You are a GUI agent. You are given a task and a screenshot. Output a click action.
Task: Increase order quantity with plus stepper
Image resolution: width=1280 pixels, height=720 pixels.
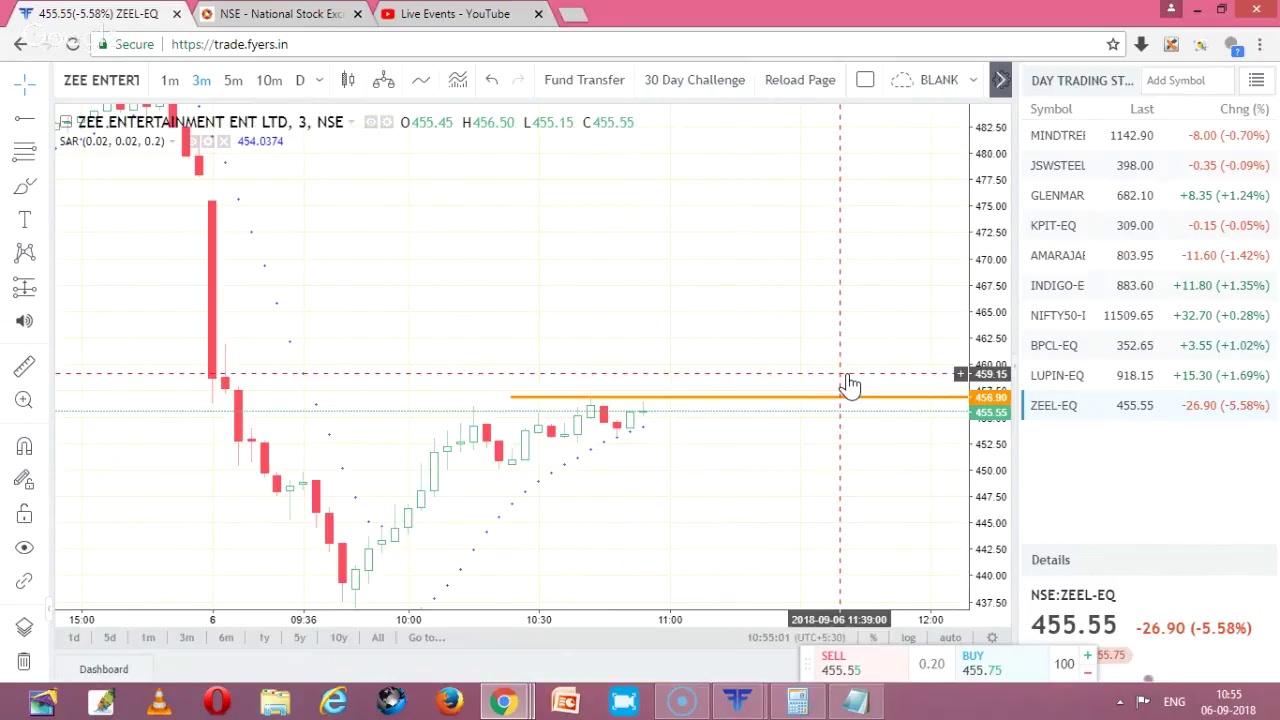click(x=1087, y=656)
